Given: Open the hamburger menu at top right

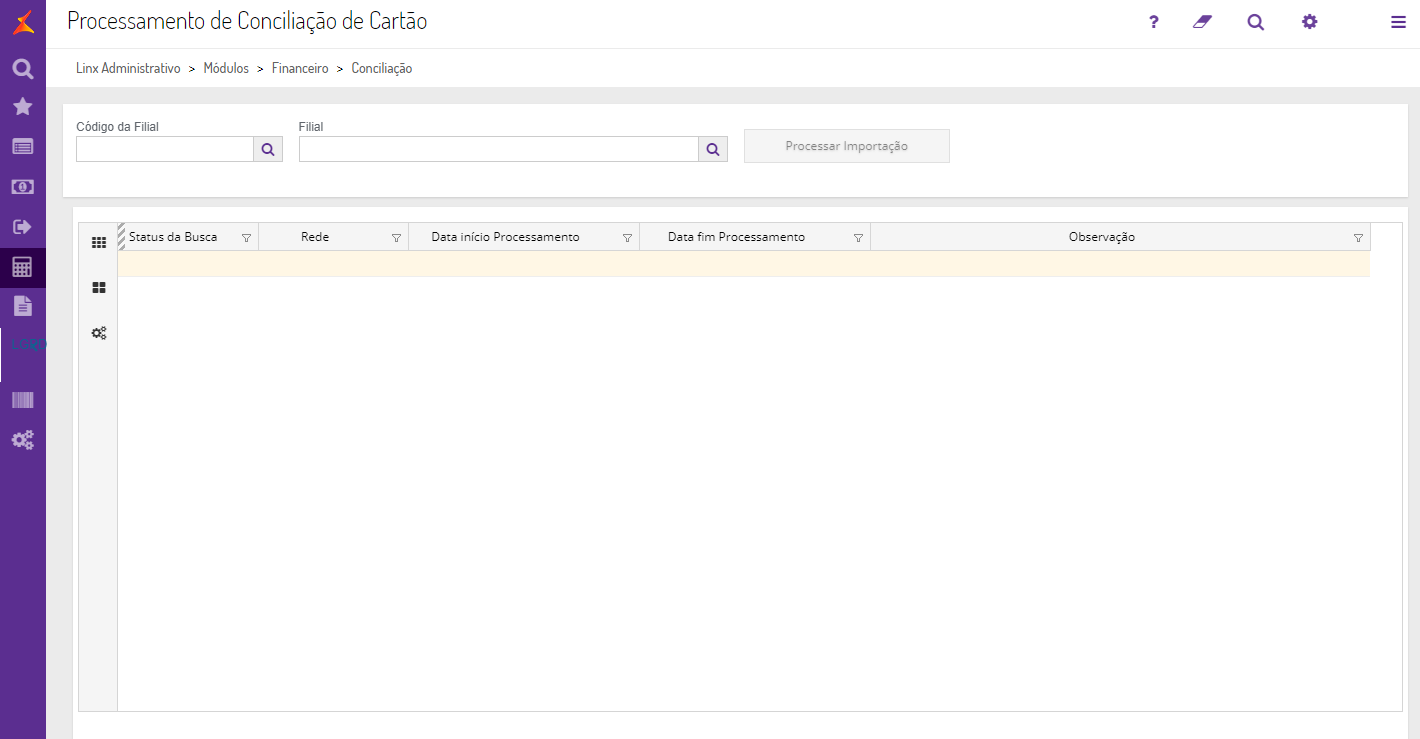Looking at the screenshot, I should tap(1398, 22).
